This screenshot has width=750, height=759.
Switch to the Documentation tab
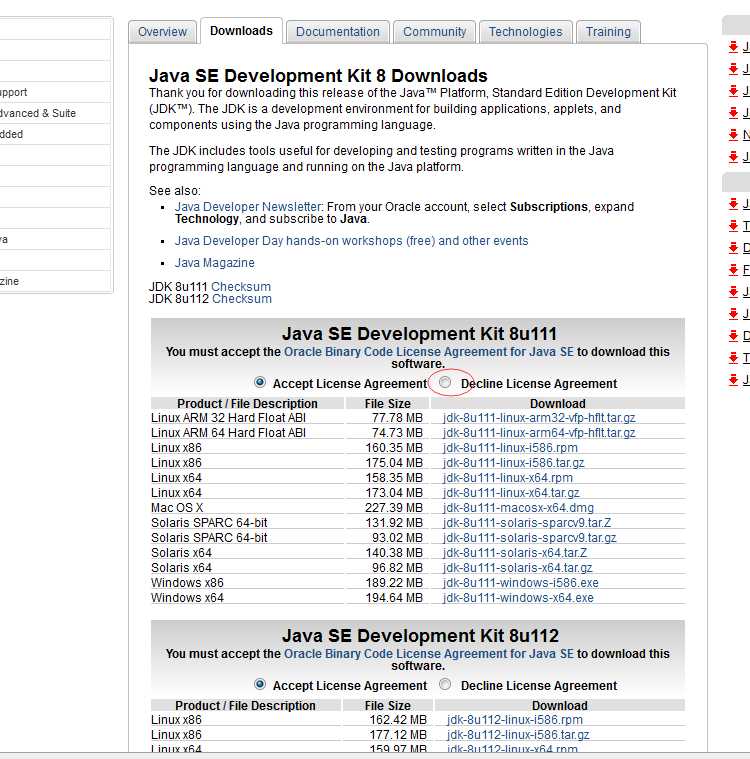pyautogui.click(x=337, y=32)
